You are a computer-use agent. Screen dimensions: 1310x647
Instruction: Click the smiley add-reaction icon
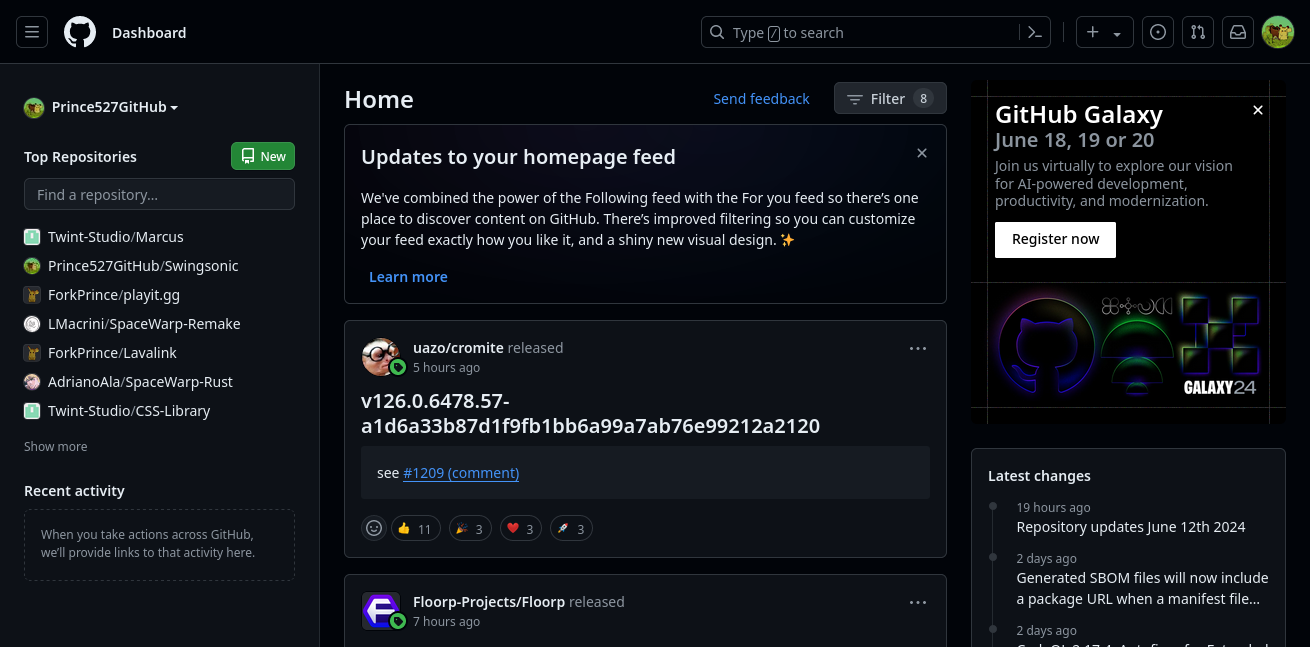tap(374, 528)
